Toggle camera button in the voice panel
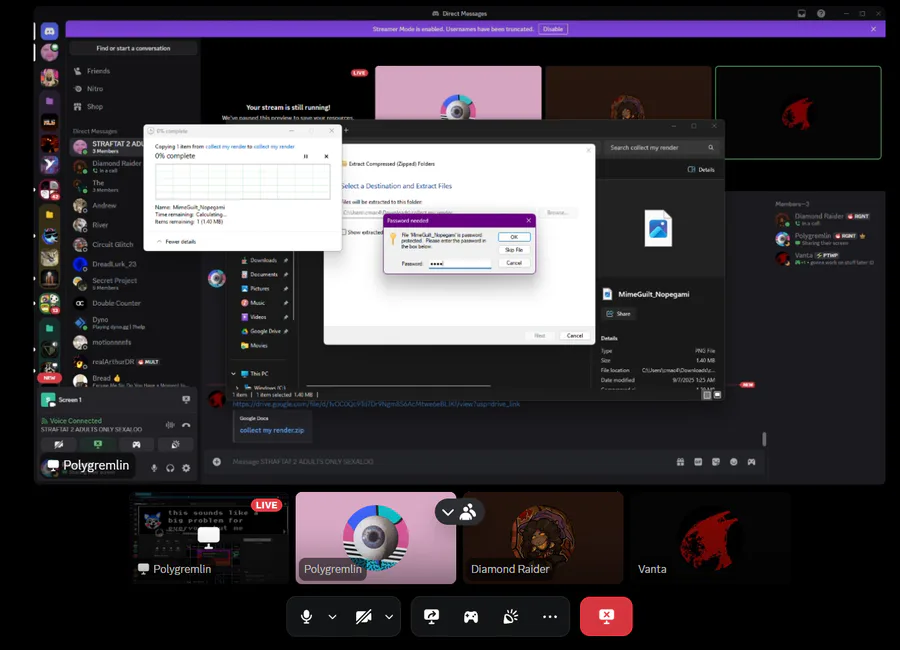 click(x=59, y=444)
